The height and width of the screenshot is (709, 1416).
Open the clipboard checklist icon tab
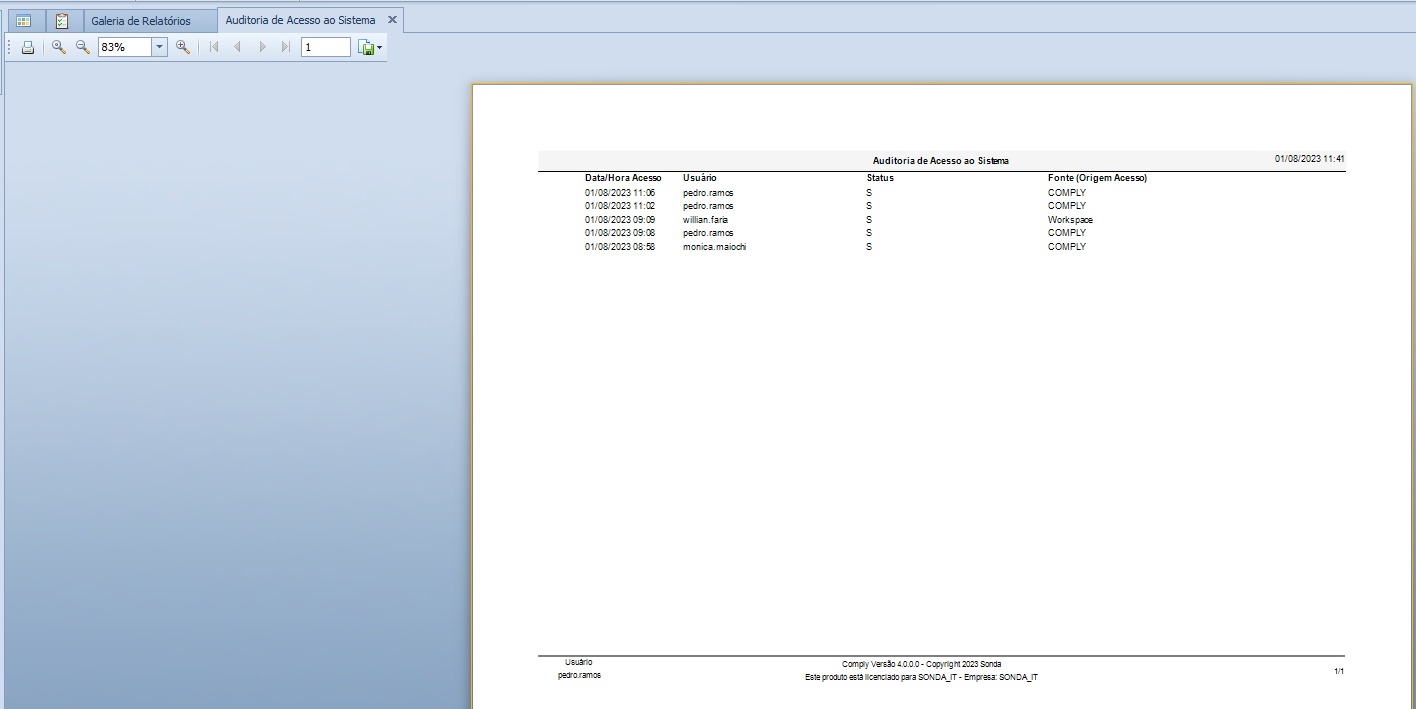[62, 20]
